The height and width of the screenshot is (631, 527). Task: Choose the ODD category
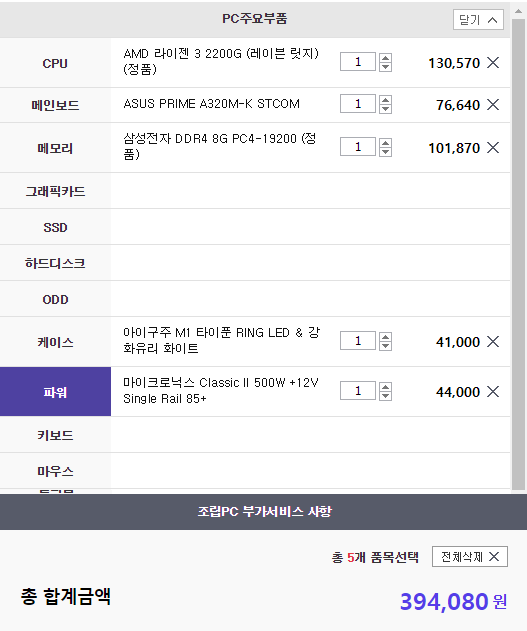pyautogui.click(x=55, y=299)
